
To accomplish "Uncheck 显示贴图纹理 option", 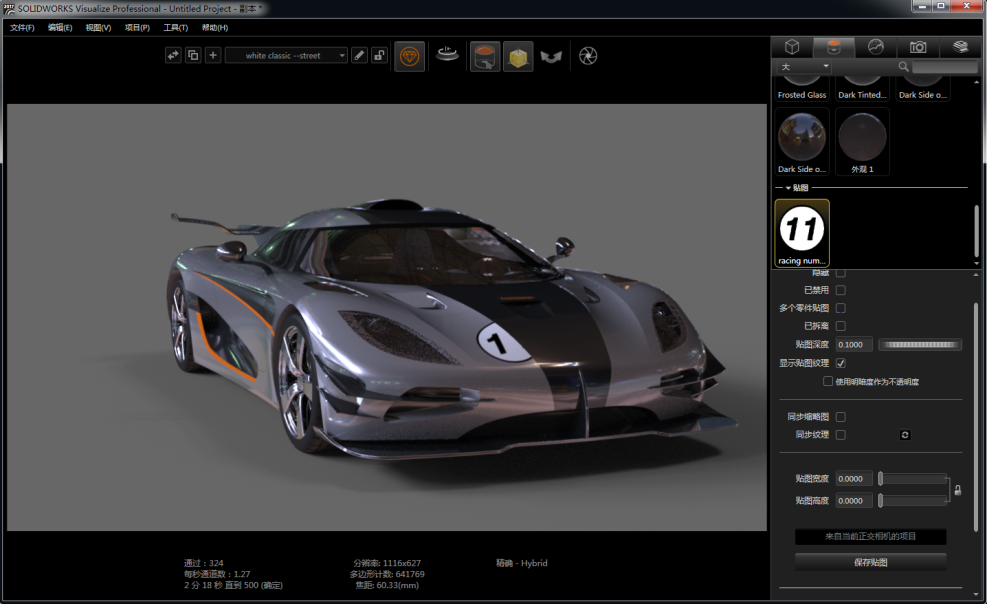I will (x=841, y=363).
